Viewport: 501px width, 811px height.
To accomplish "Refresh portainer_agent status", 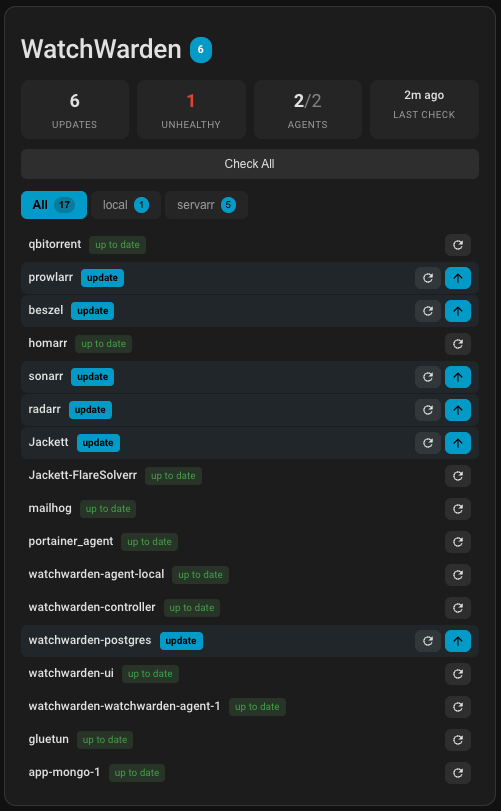I will pos(458,542).
